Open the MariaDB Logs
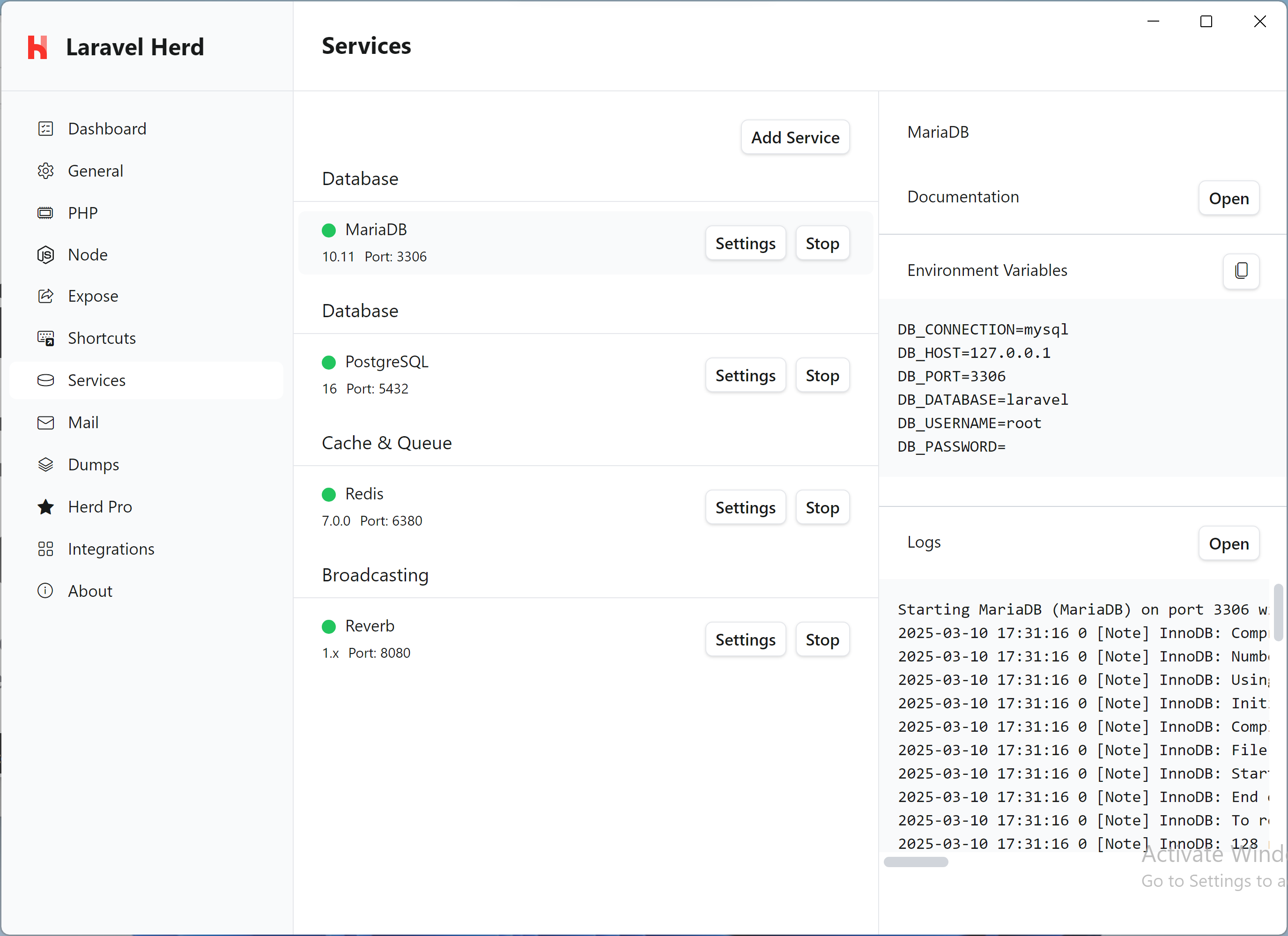This screenshot has width=1288, height=936. (x=1229, y=543)
